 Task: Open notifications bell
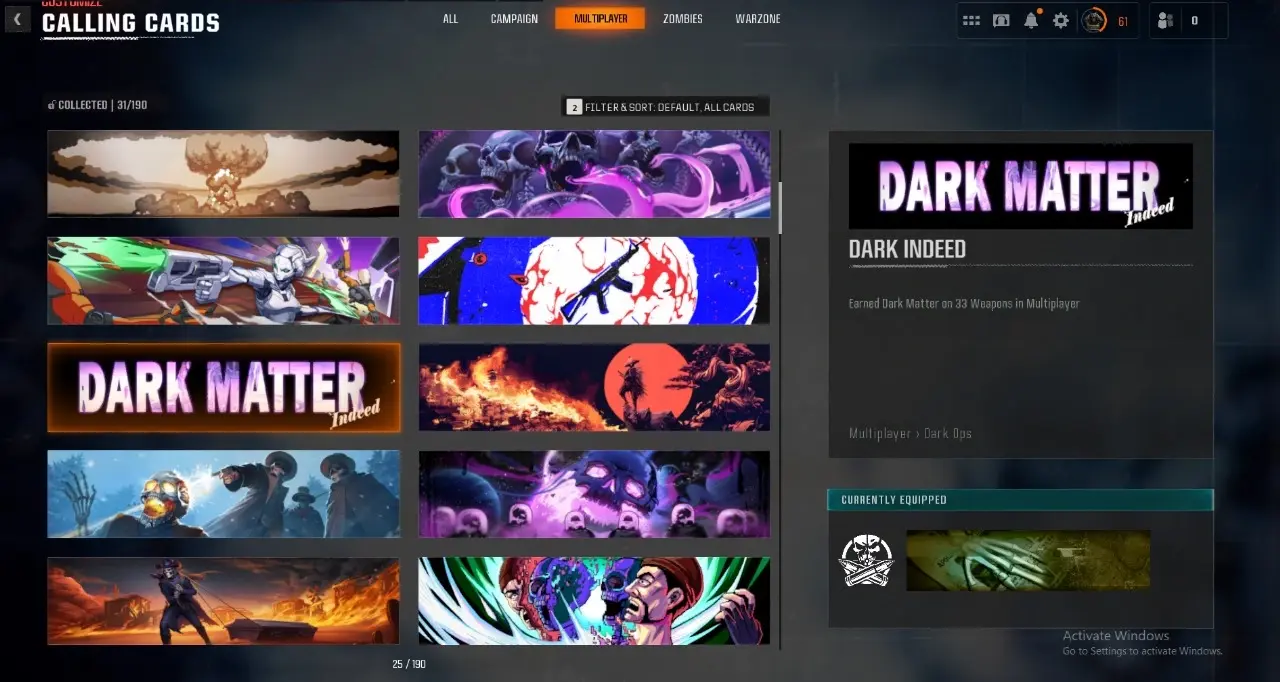(1031, 20)
